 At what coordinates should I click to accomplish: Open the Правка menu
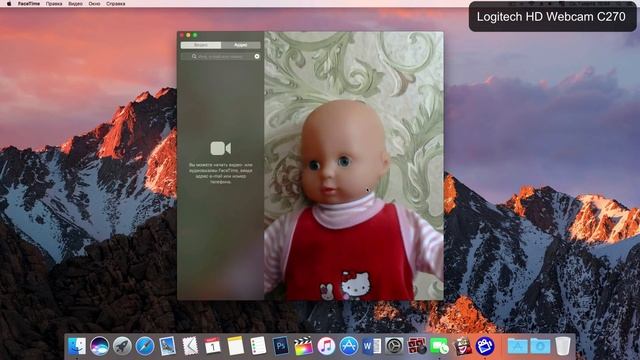[x=54, y=4]
